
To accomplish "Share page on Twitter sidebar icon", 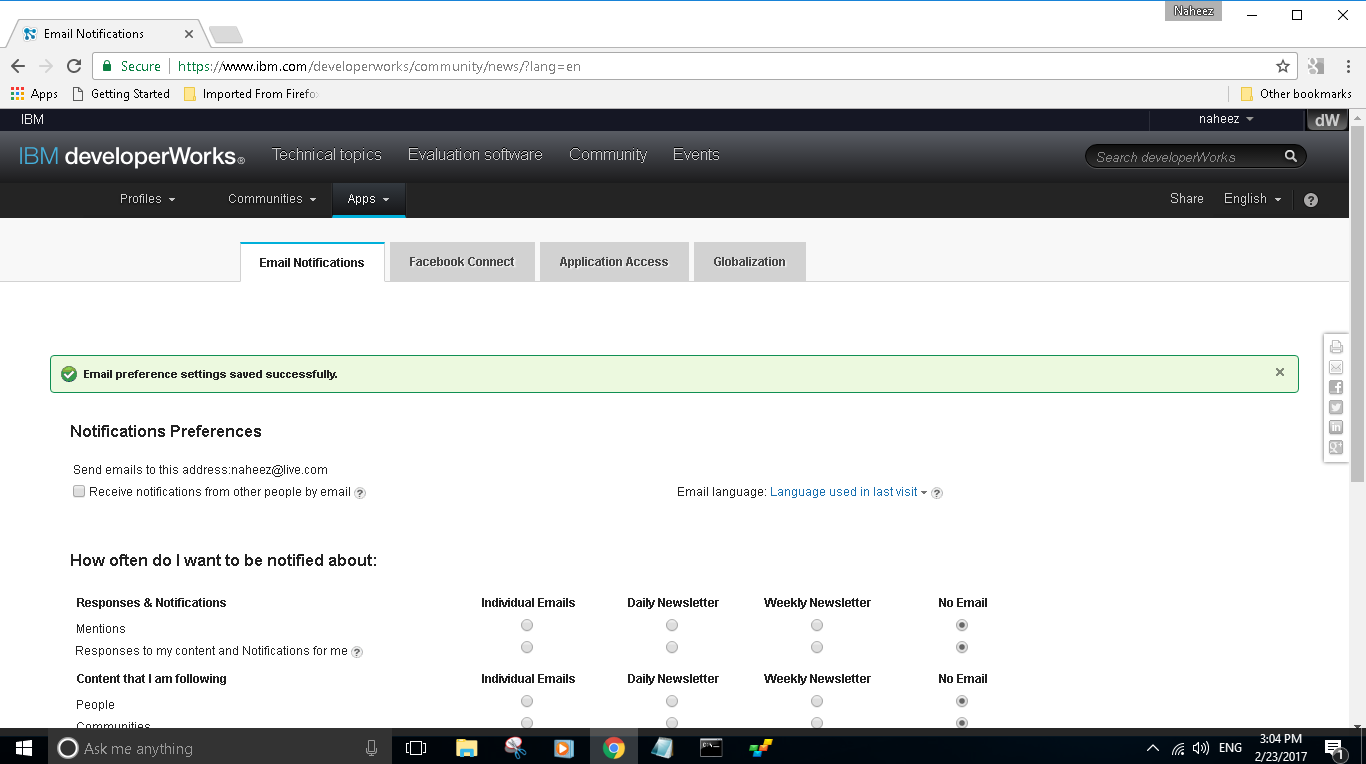I will tap(1336, 407).
